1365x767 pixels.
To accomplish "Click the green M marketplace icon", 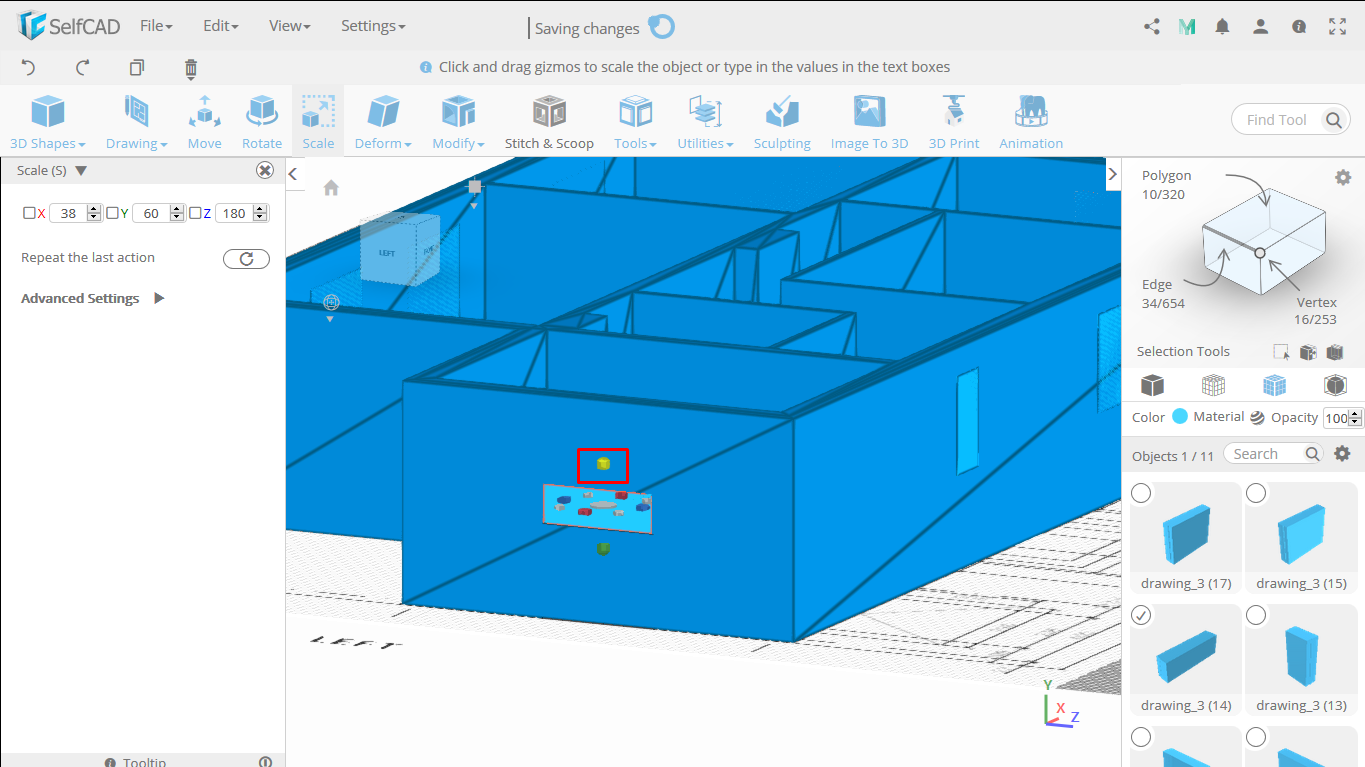I will tap(1187, 27).
